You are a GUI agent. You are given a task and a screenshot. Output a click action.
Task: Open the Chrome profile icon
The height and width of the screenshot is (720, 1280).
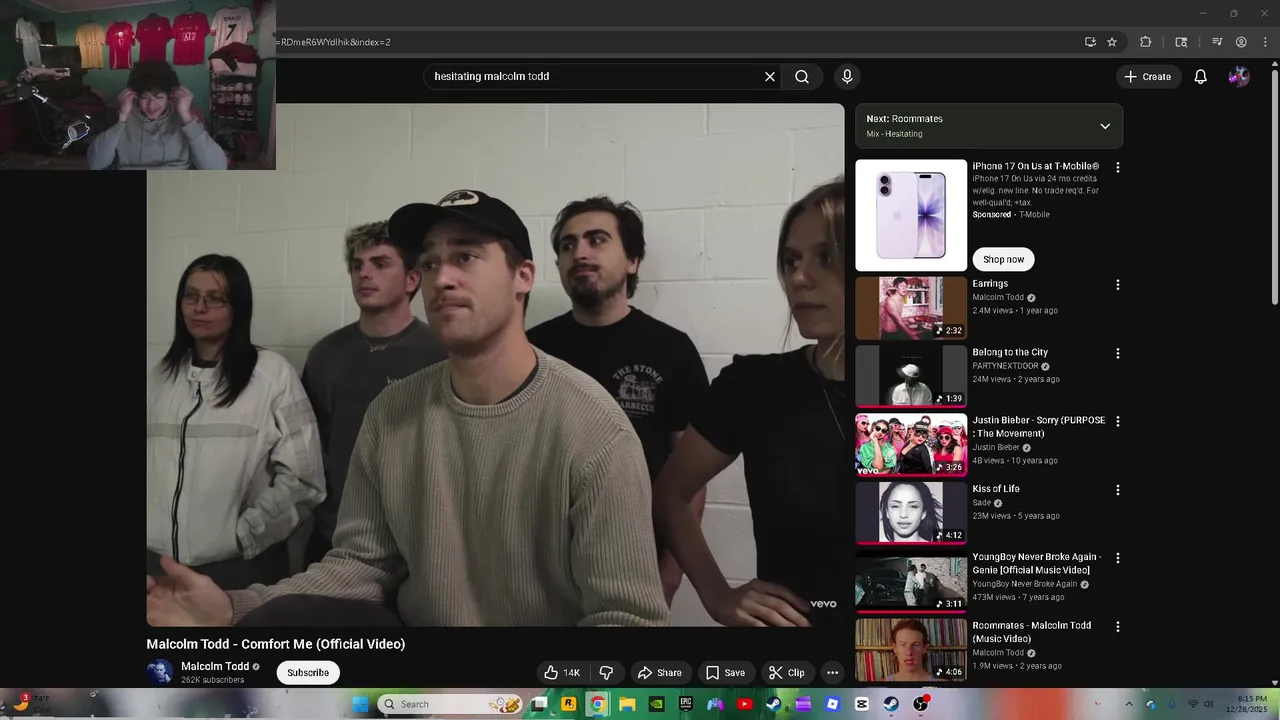point(1241,42)
